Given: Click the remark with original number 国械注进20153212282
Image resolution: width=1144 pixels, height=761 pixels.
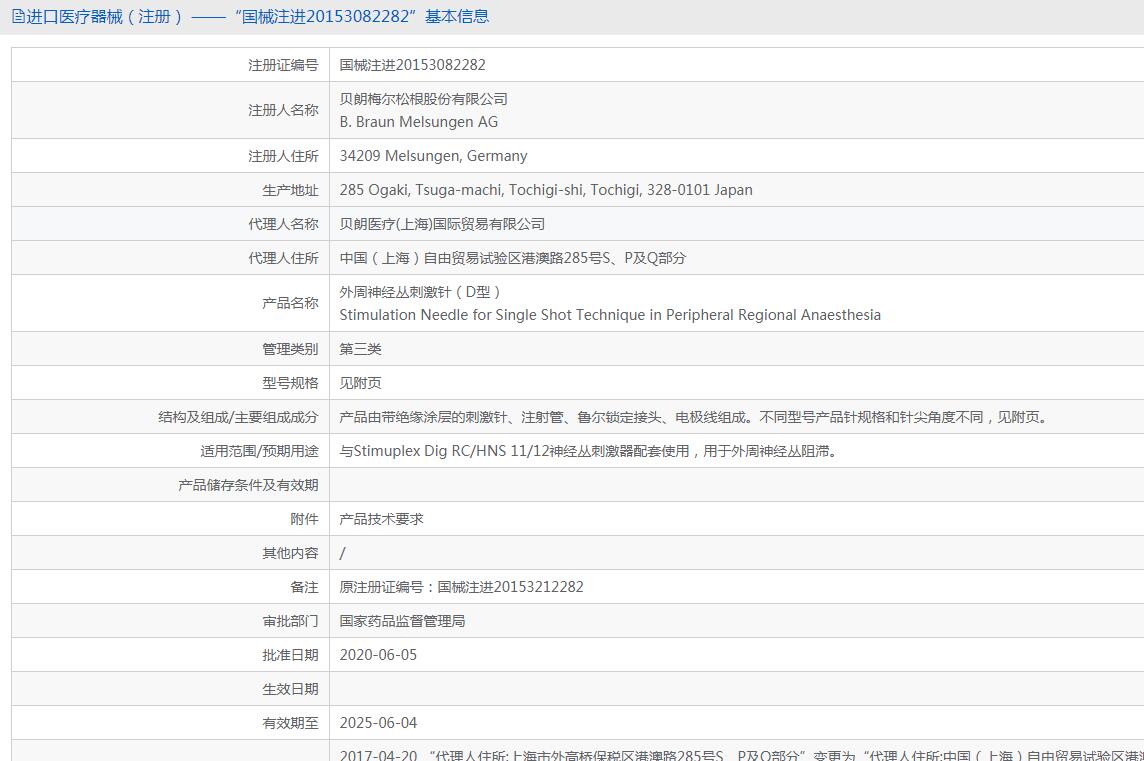Looking at the screenshot, I should click(x=461, y=587).
